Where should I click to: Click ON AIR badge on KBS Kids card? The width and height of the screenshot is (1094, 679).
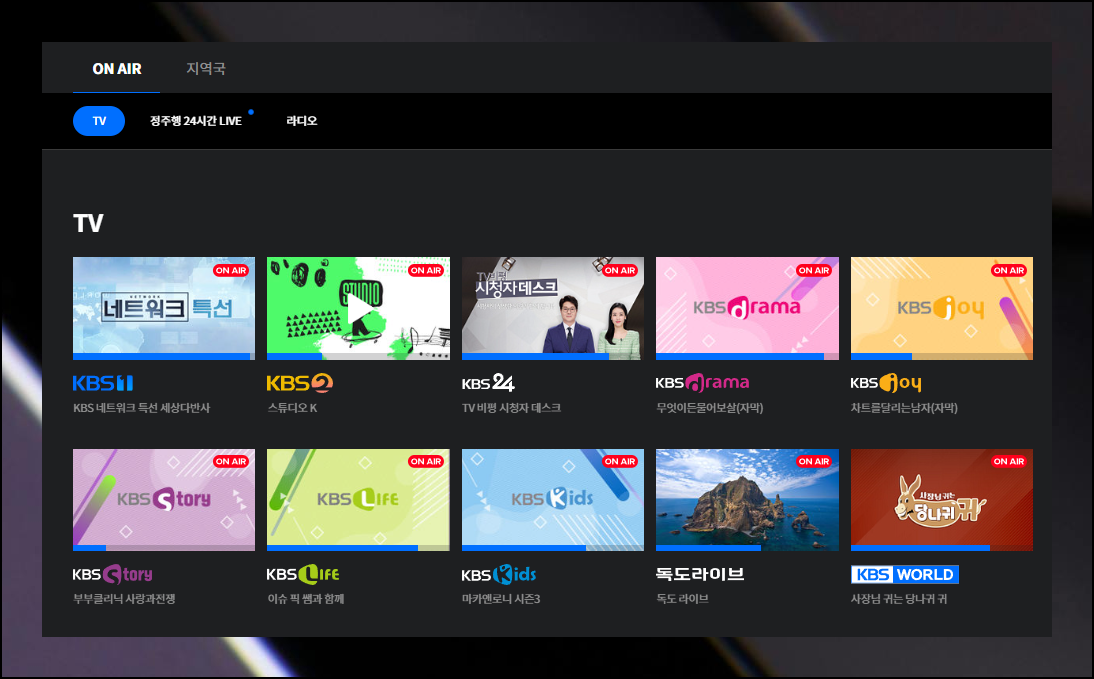[x=620, y=461]
